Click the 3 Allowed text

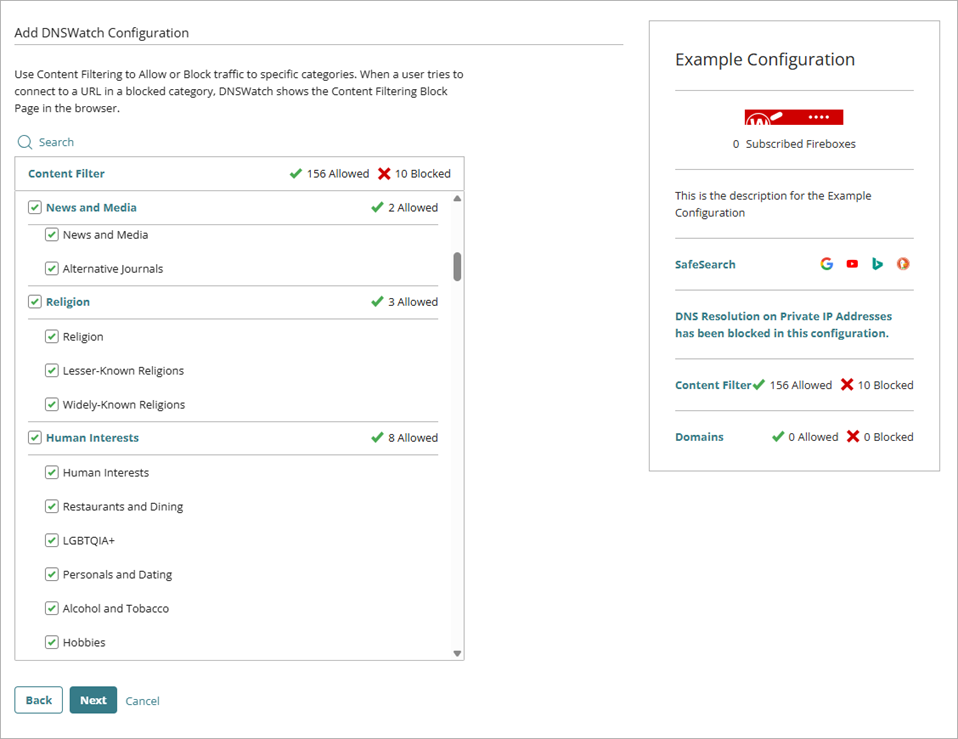(x=413, y=302)
